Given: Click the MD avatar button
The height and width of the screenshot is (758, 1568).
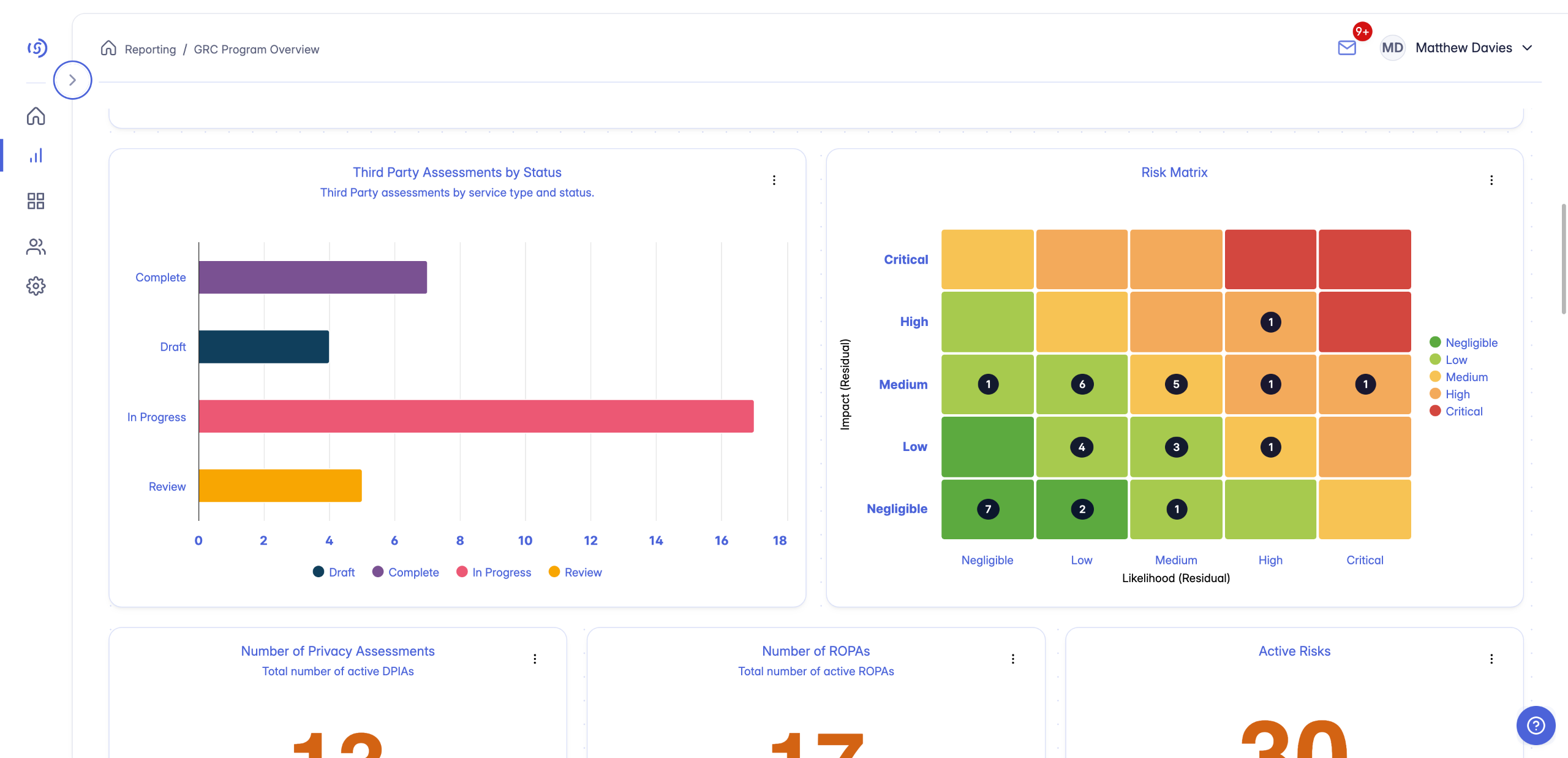Looking at the screenshot, I should point(1392,48).
